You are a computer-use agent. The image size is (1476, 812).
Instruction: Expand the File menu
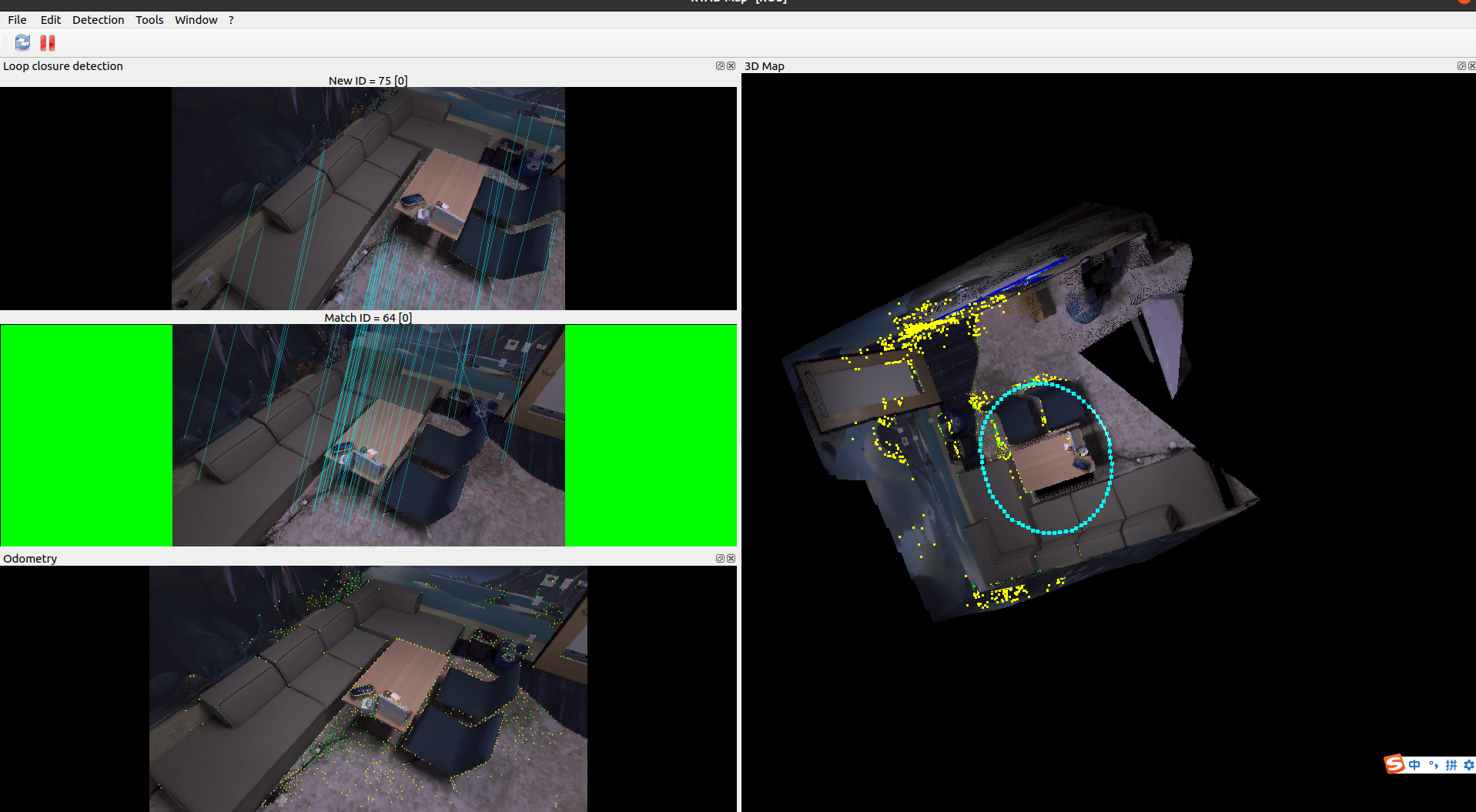pos(16,19)
